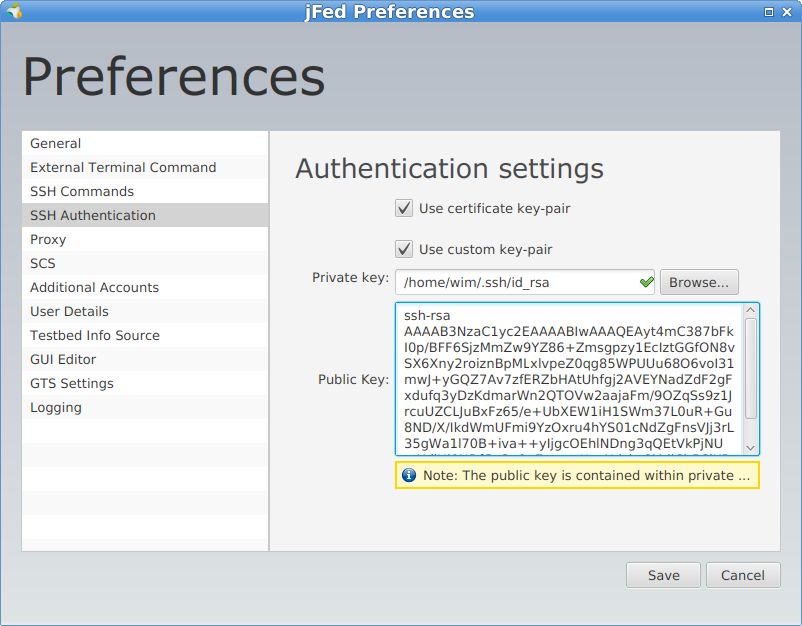Click the Public Key: label
The height and width of the screenshot is (626, 802).
[x=353, y=379]
